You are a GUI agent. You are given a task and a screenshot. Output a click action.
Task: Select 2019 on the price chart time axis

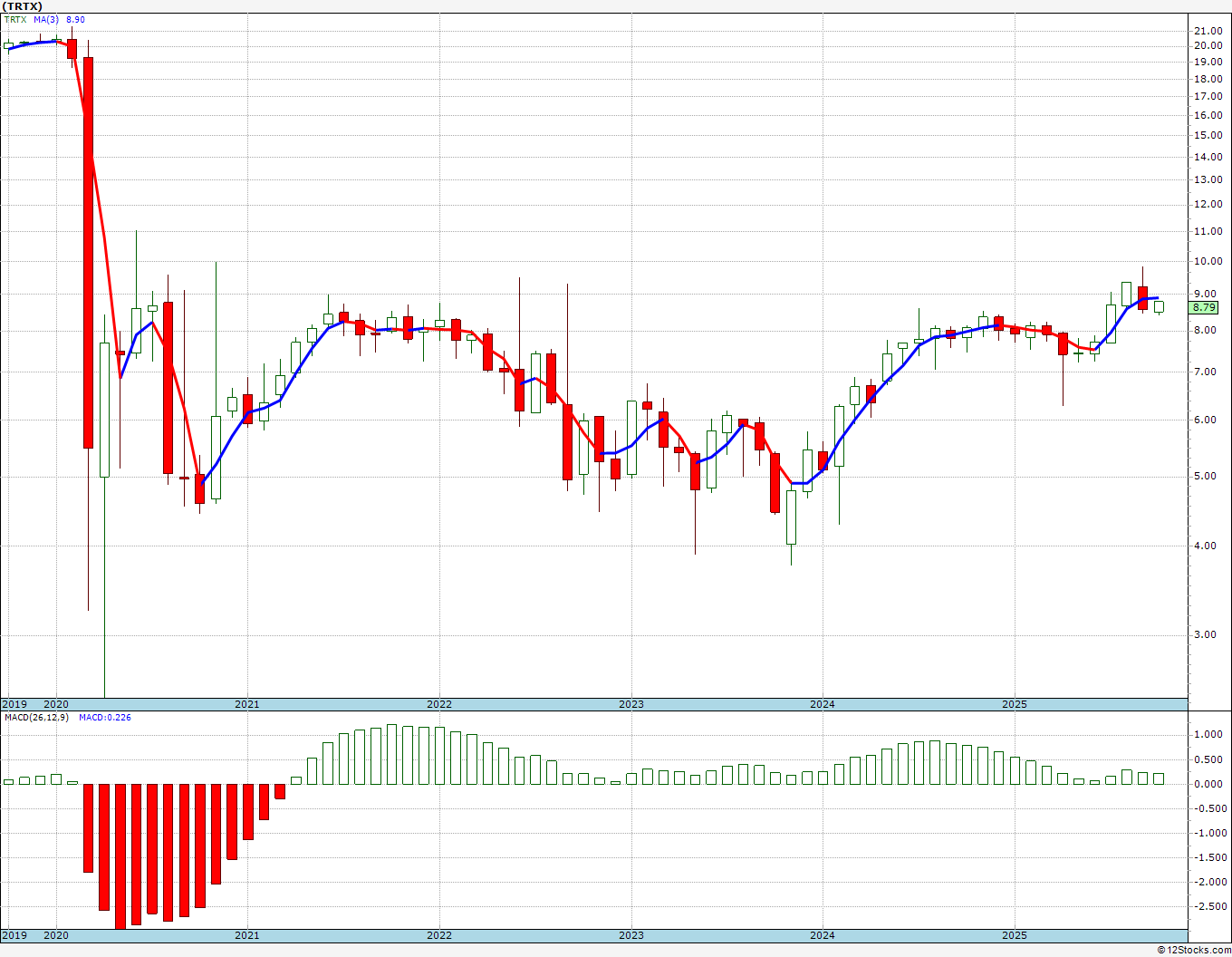14,704
